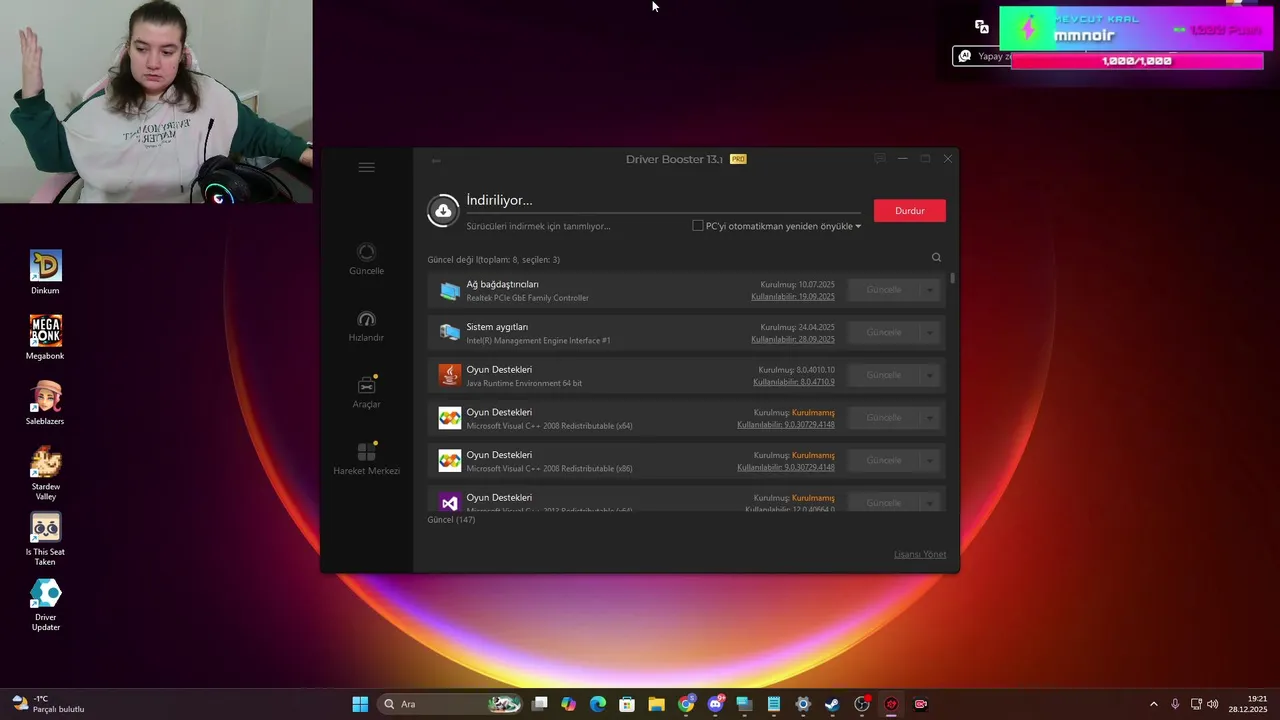Click Güncelle for Java Runtime Environment

click(883, 375)
